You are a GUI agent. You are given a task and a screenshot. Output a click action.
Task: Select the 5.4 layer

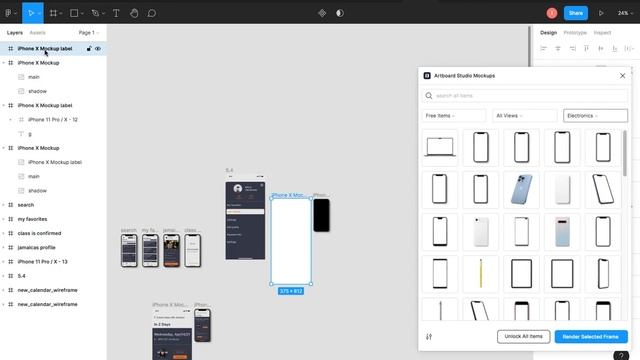click(21, 276)
